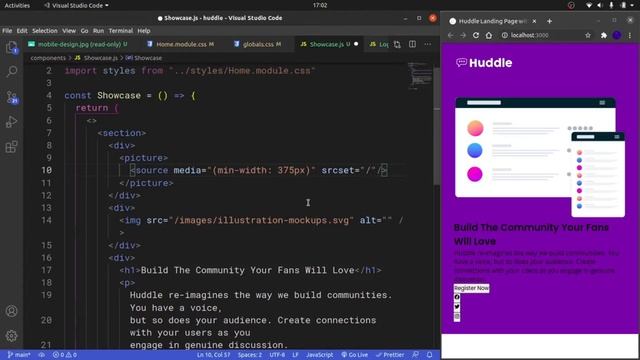The image size is (640, 360).
Task: Open the Activities overview
Action: tap(17, 5)
